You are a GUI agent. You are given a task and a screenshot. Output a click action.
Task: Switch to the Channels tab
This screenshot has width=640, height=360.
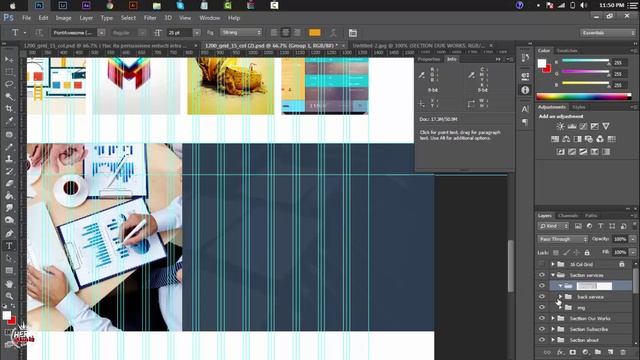[x=568, y=216]
